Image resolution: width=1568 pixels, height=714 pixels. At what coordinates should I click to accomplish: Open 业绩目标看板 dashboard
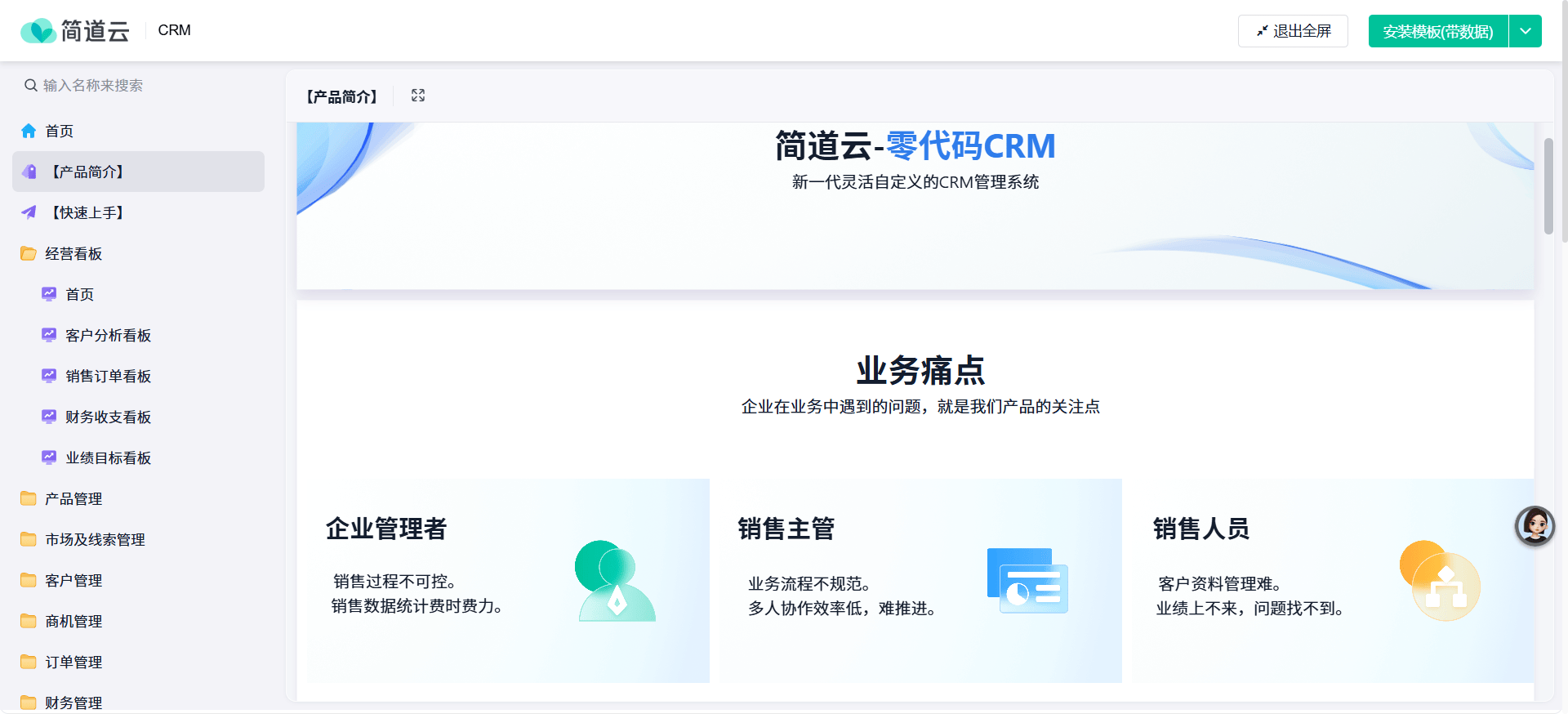138,457
